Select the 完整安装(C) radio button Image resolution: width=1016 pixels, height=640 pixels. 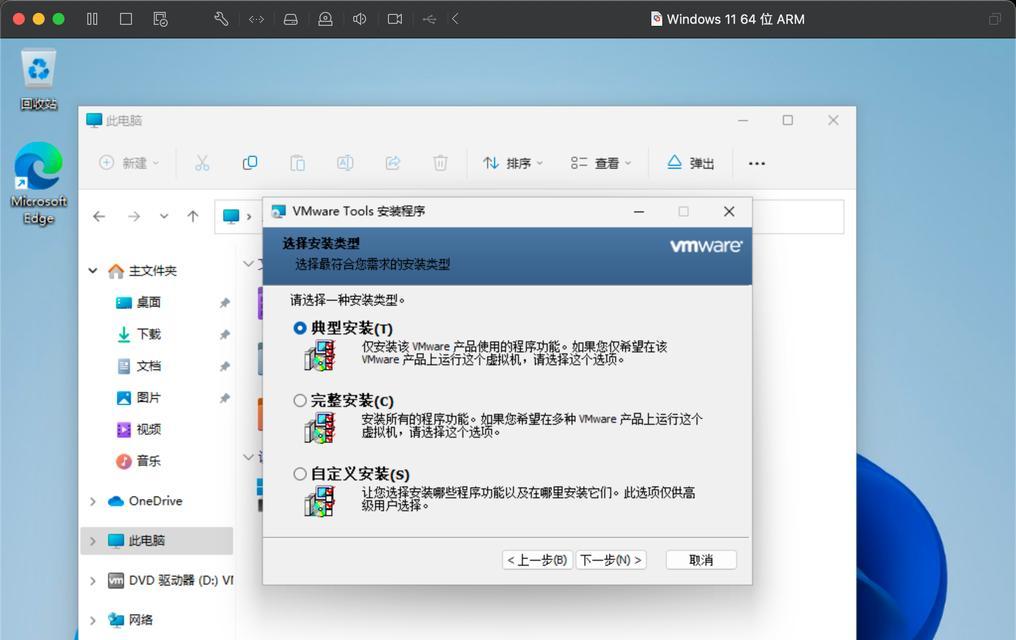point(299,401)
